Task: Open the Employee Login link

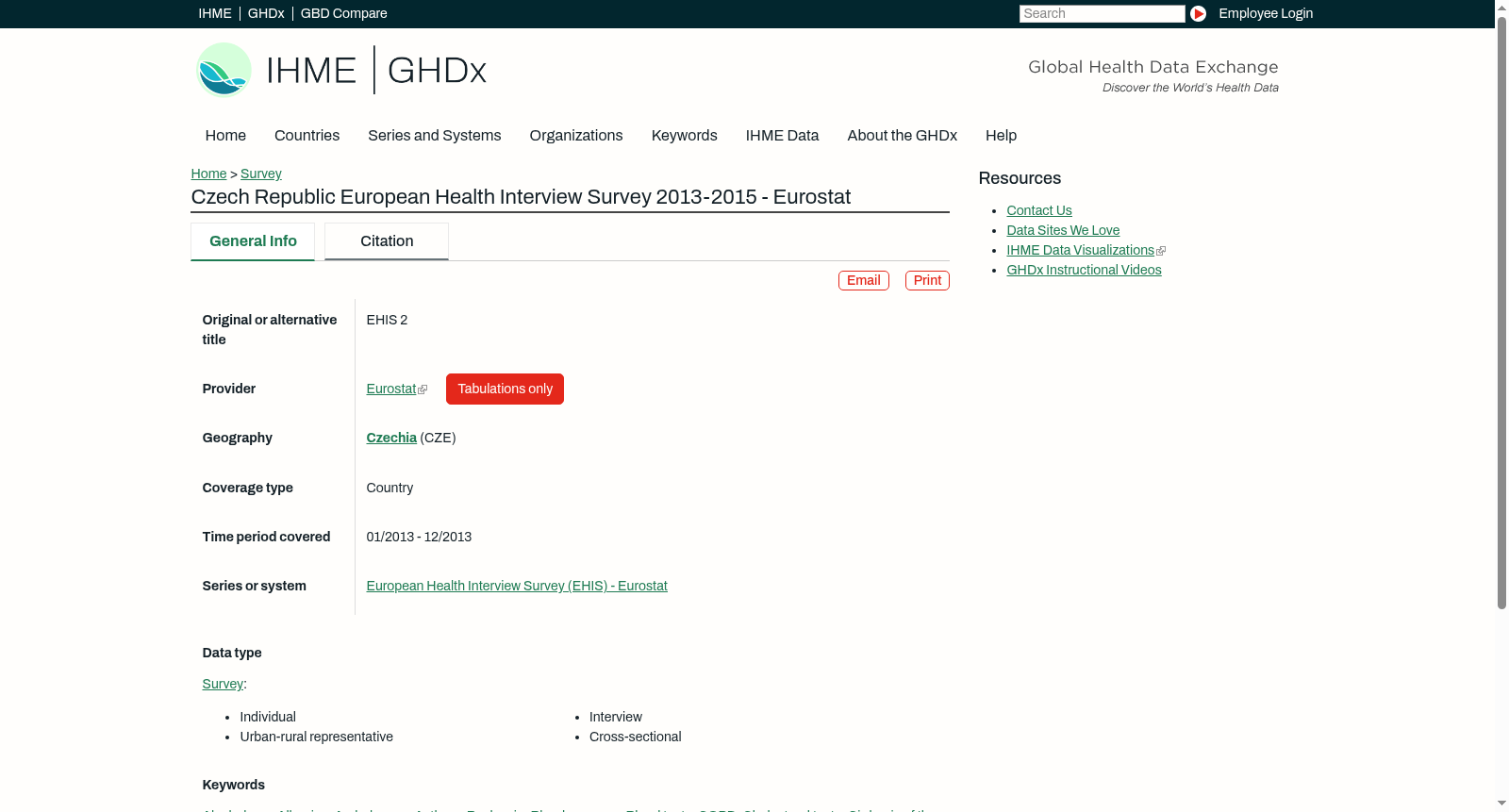Action: pyautogui.click(x=1266, y=13)
